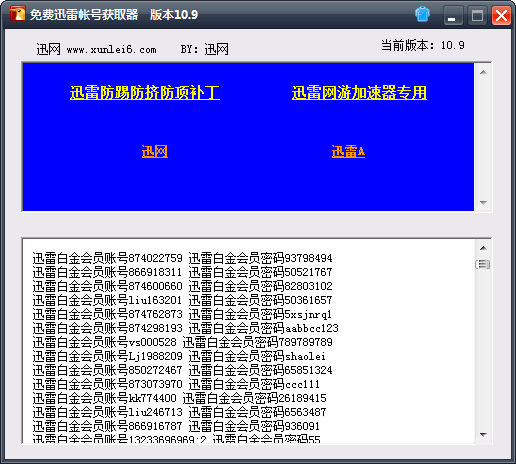516x466 pixels.
Task: Click the row with account 874600660
Action: tap(182, 286)
